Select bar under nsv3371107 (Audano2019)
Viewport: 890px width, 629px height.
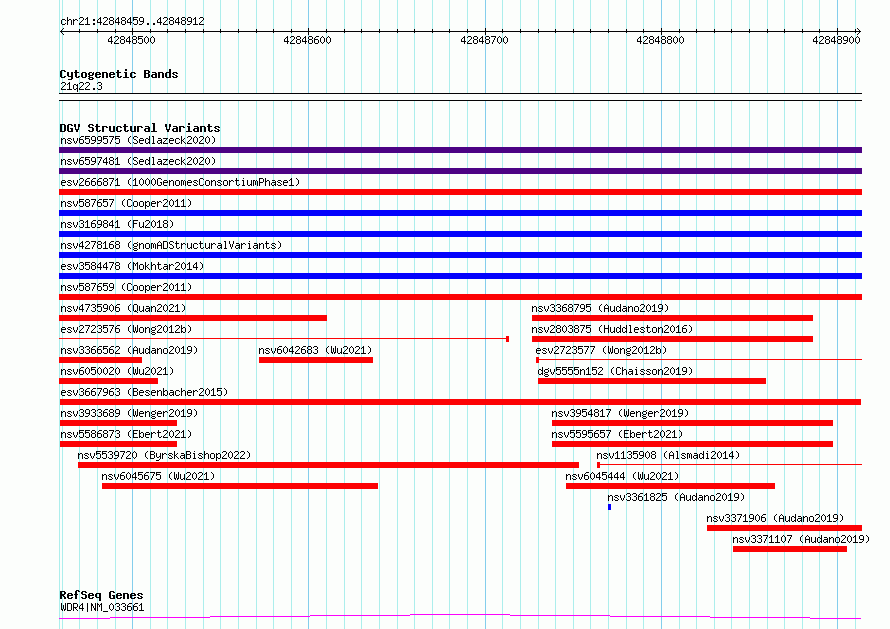point(790,549)
